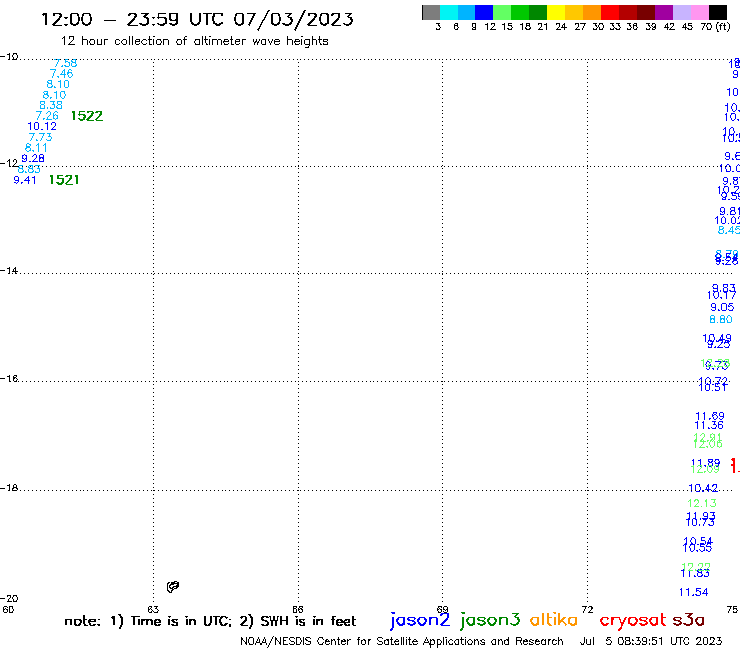
Task: Select the yellow legend swatch before 24
Action: [x=556, y=12]
